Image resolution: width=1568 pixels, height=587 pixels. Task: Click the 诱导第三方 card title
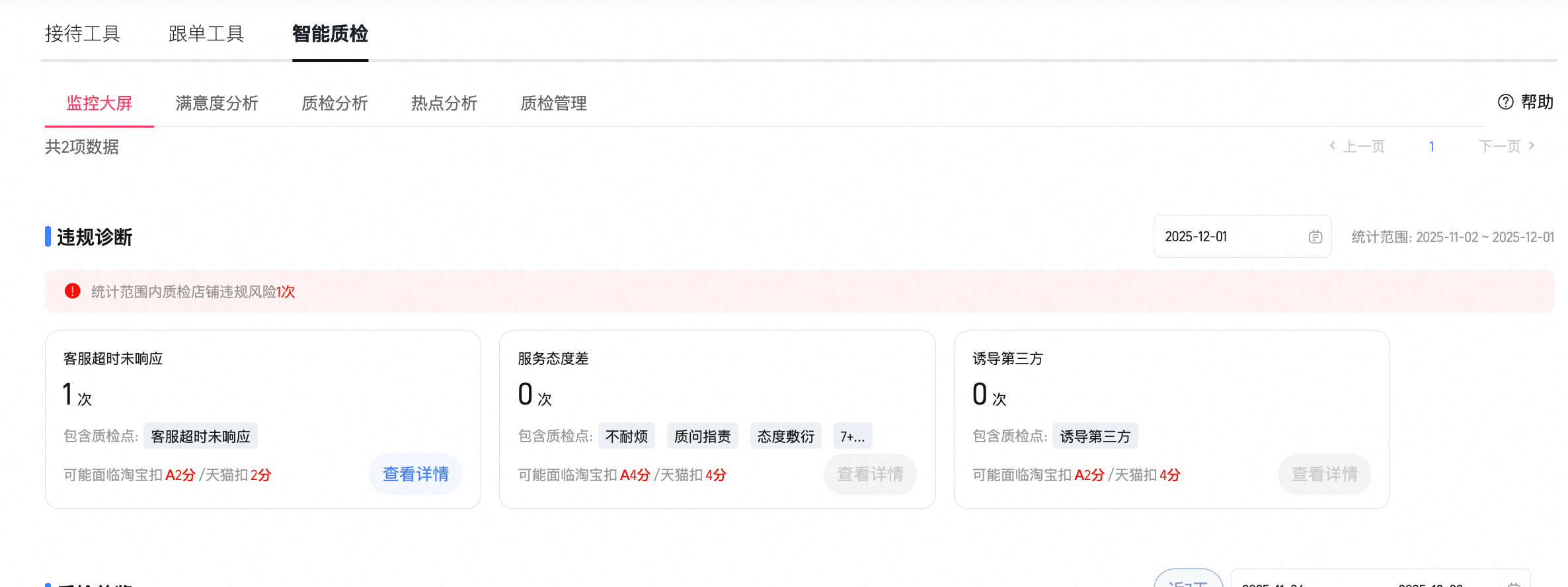[x=1007, y=358]
